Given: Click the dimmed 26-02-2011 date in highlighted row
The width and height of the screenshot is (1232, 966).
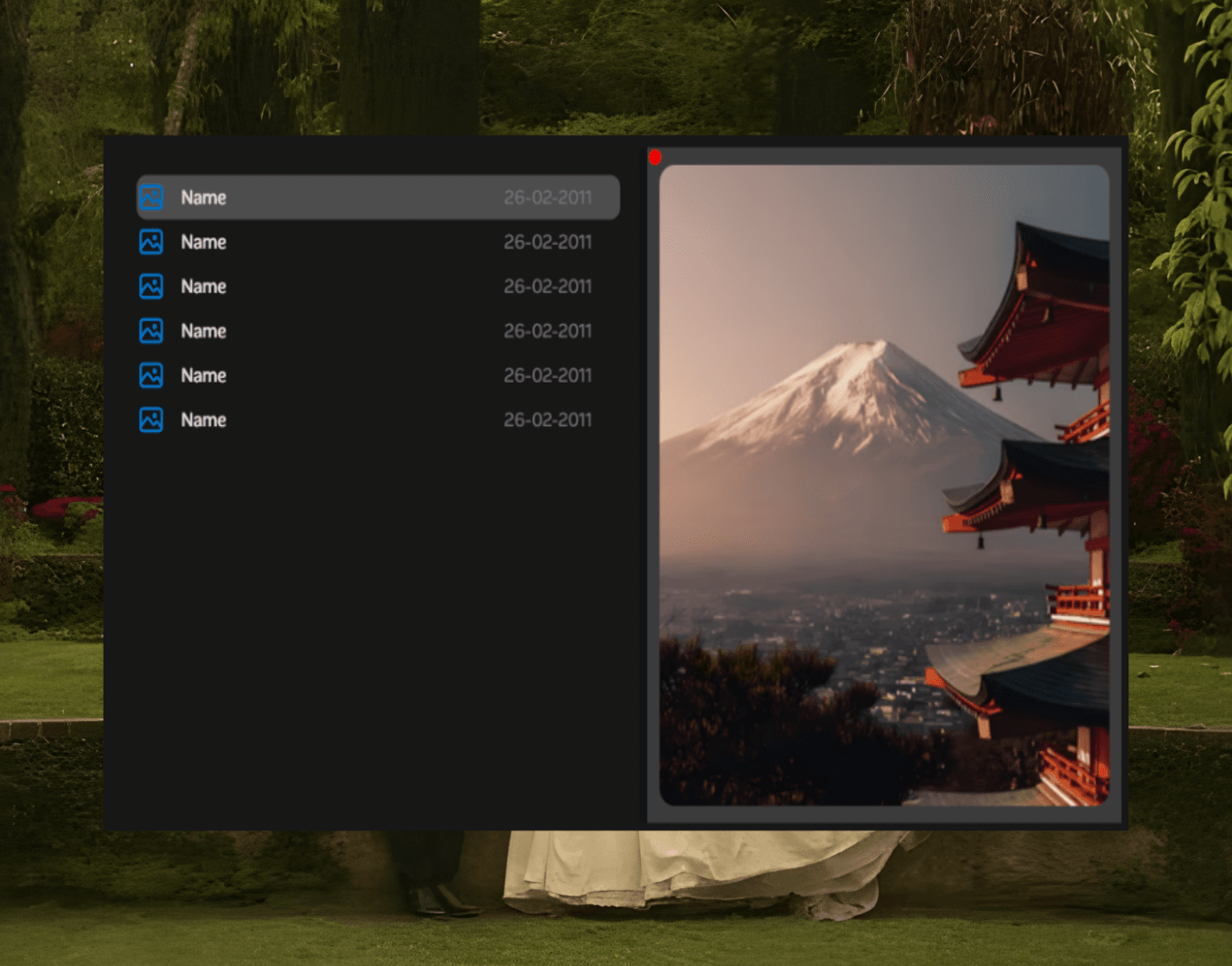Looking at the screenshot, I should (547, 197).
